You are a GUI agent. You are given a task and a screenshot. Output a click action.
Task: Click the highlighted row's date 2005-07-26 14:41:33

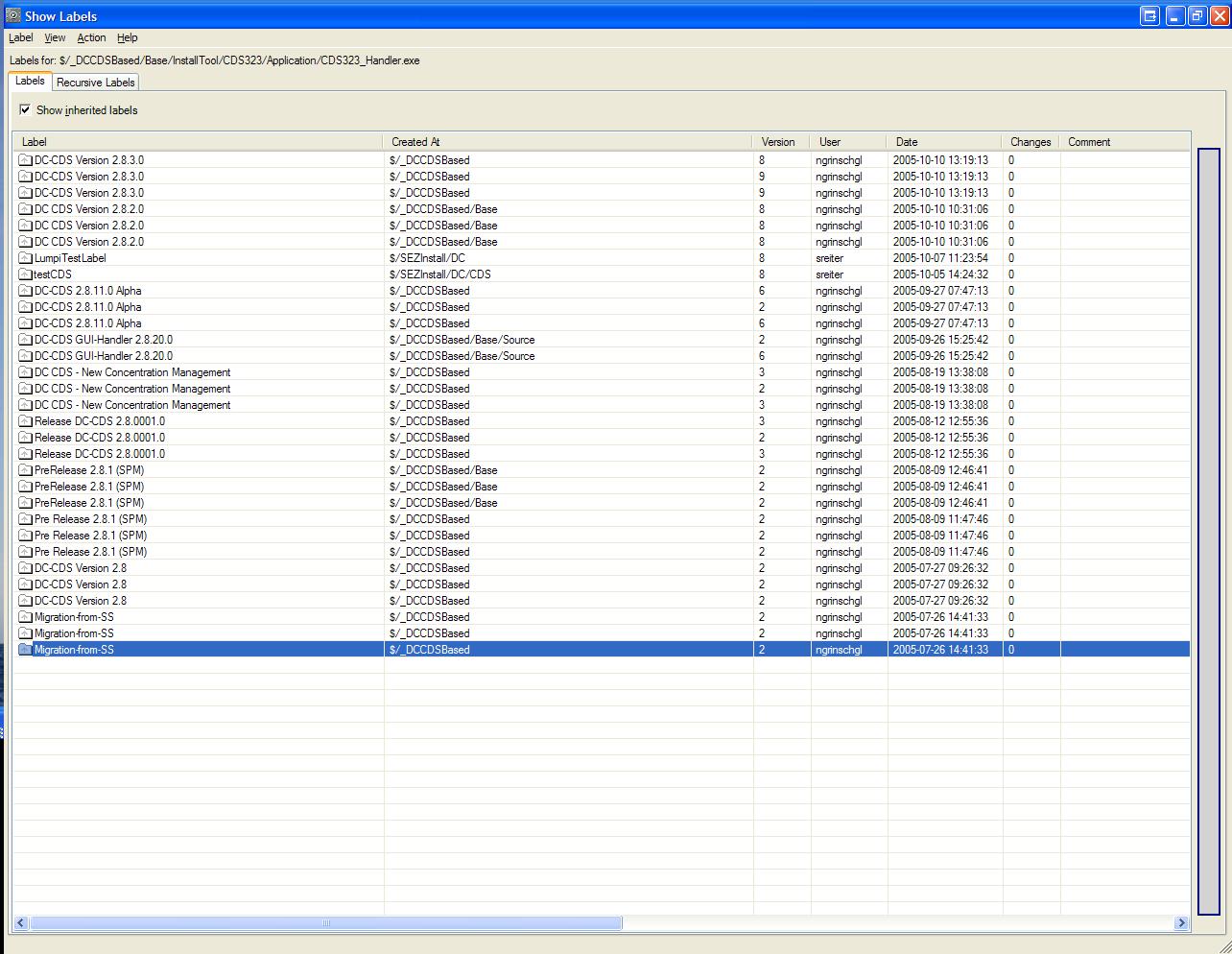(940, 650)
